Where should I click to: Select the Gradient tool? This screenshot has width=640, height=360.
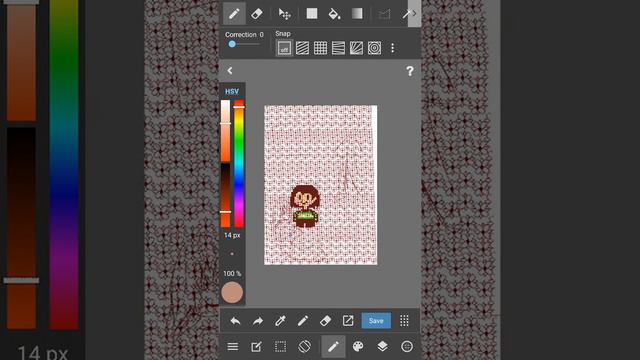(x=357, y=13)
